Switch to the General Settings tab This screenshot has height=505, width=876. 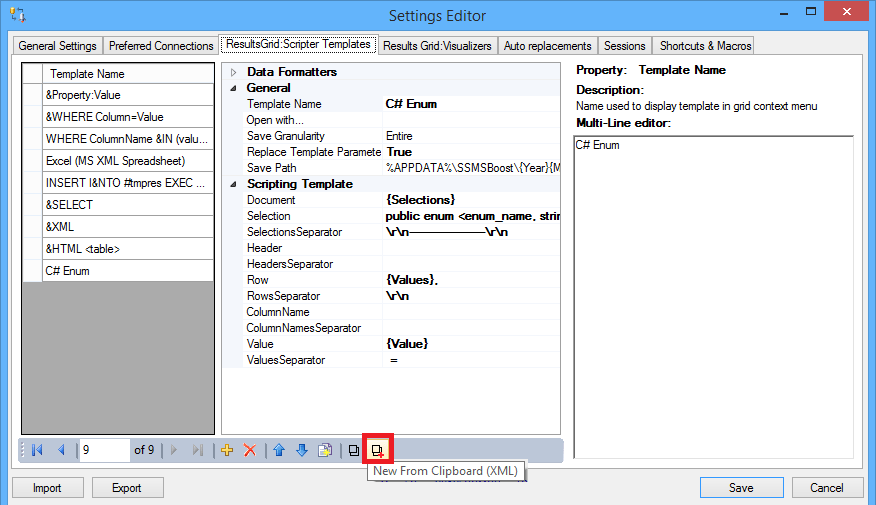click(x=58, y=46)
